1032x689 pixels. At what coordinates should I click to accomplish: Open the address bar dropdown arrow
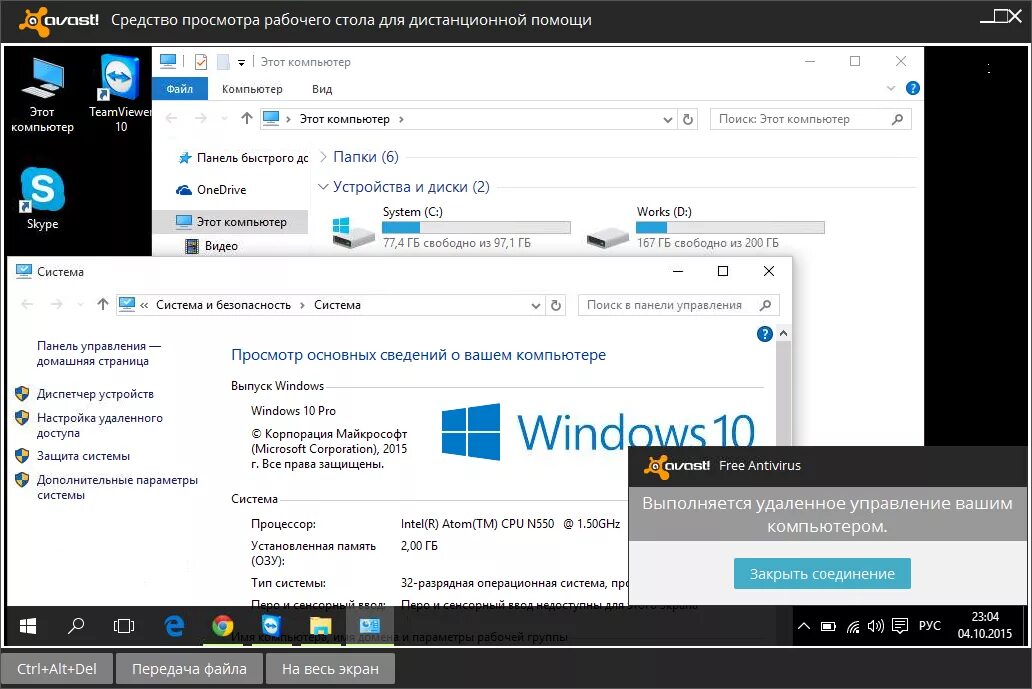(x=667, y=118)
